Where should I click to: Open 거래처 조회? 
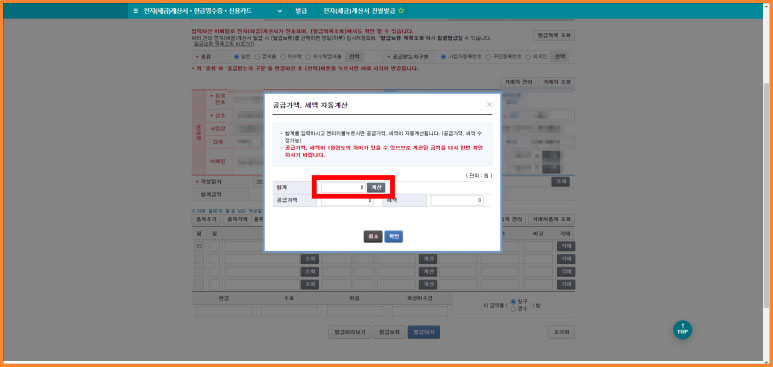[556, 82]
